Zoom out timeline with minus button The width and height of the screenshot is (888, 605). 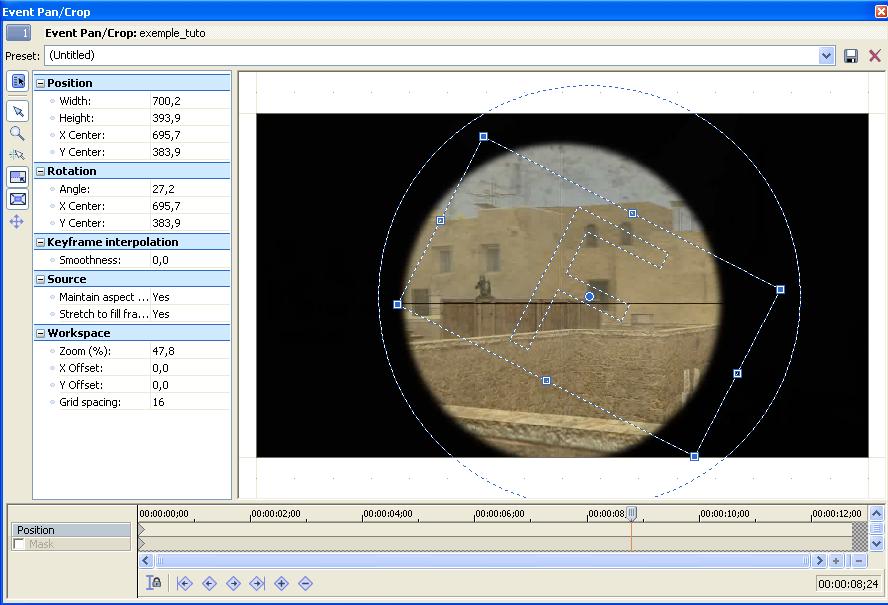(x=859, y=561)
